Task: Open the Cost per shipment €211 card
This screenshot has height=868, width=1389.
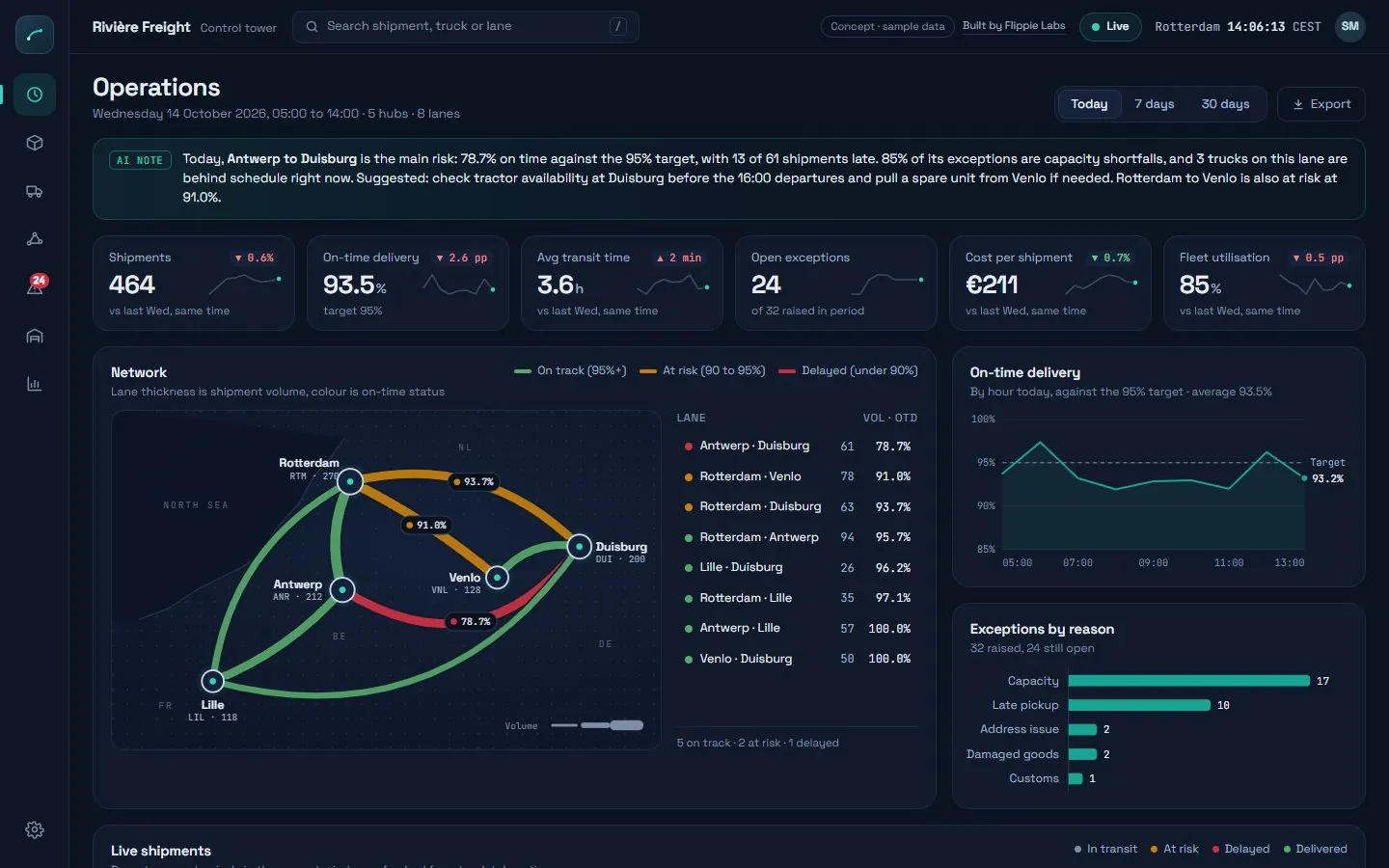Action: (1050, 284)
